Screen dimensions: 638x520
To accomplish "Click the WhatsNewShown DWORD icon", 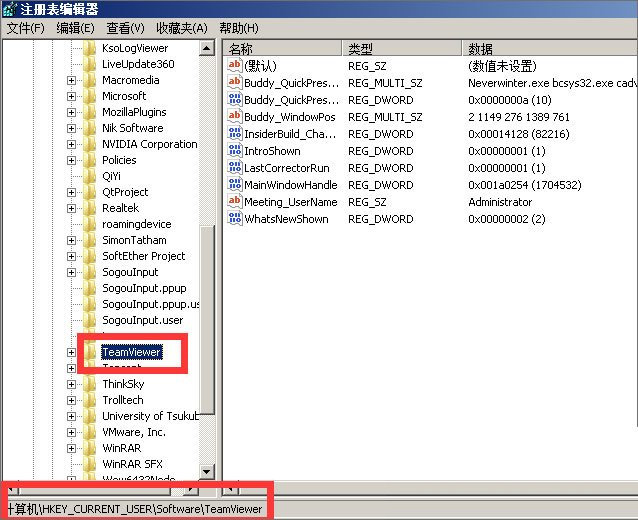I will pyautogui.click(x=235, y=218).
